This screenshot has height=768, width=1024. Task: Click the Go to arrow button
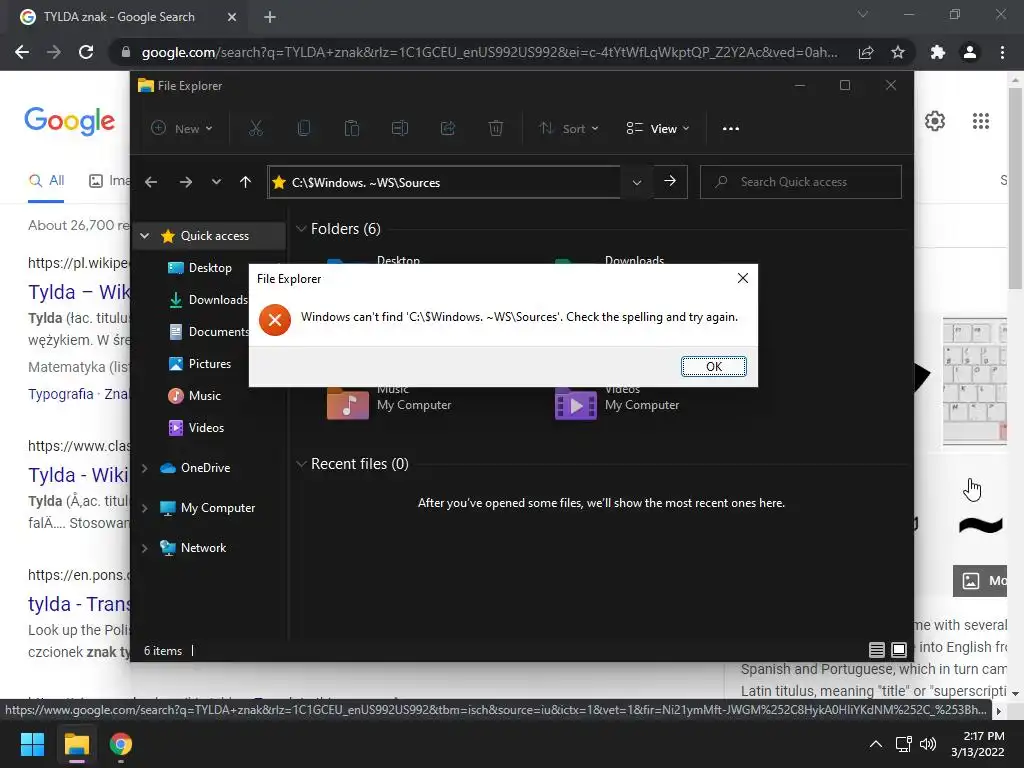(x=670, y=182)
